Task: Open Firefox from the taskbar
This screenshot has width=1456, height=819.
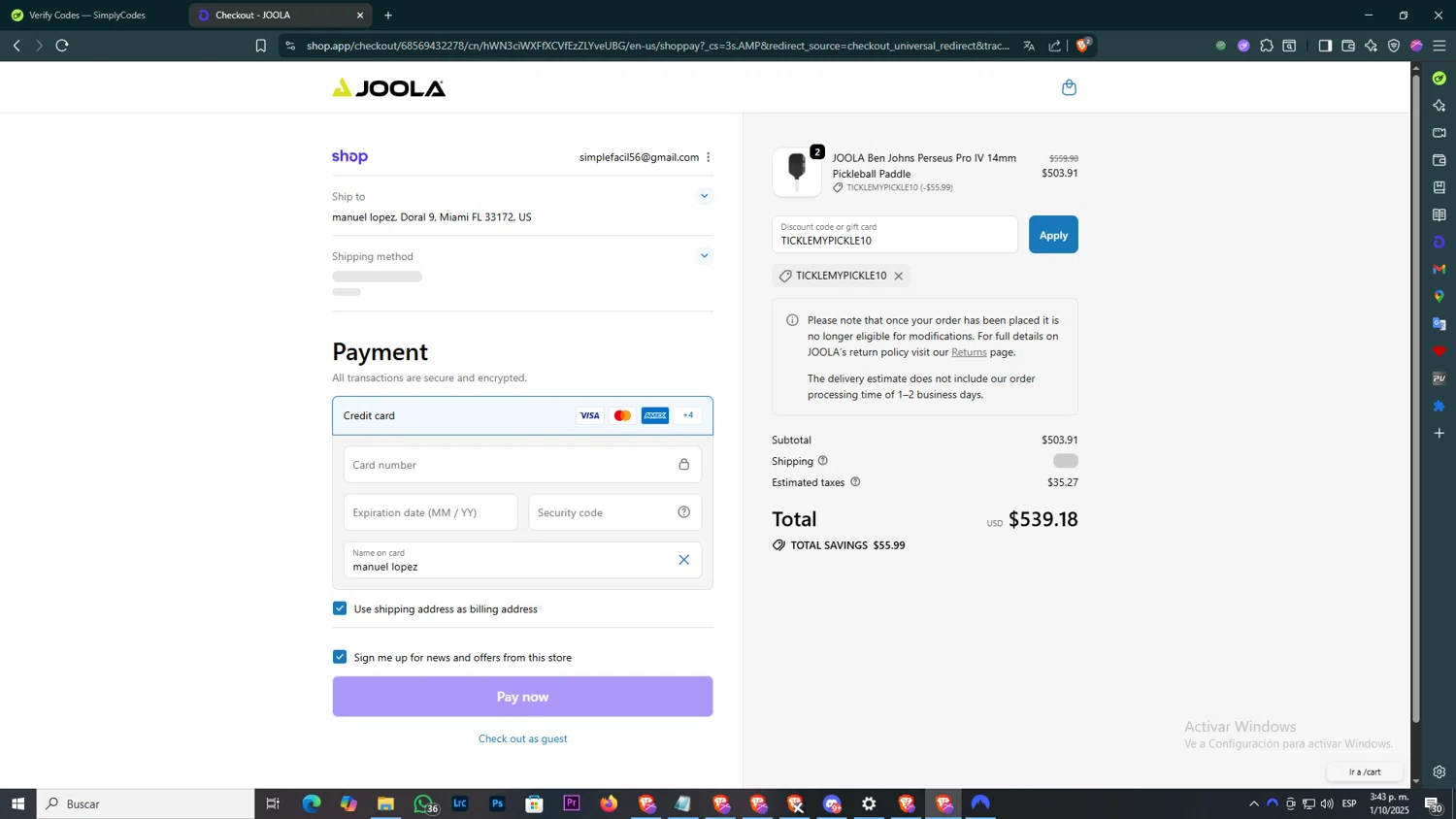Action: 609,803
